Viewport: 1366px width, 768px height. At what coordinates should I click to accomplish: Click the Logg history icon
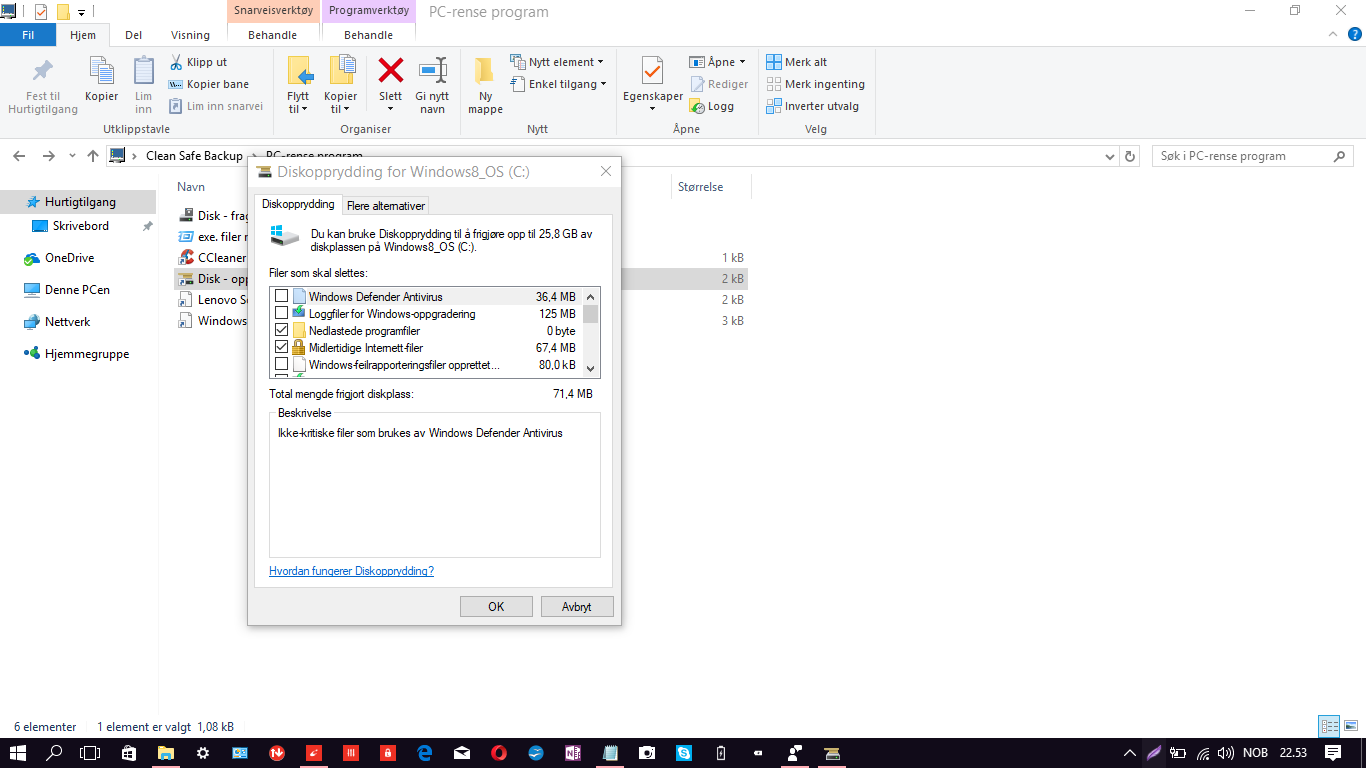(697, 106)
